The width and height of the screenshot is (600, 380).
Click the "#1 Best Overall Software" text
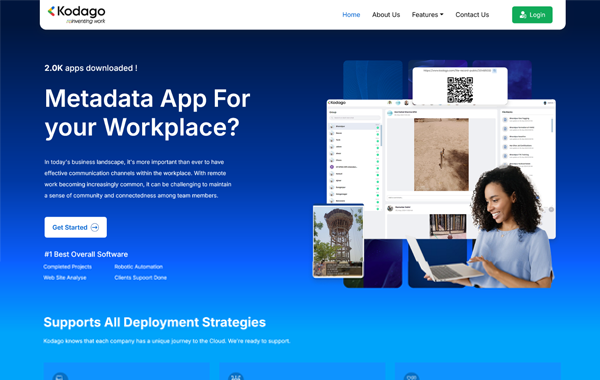point(86,254)
